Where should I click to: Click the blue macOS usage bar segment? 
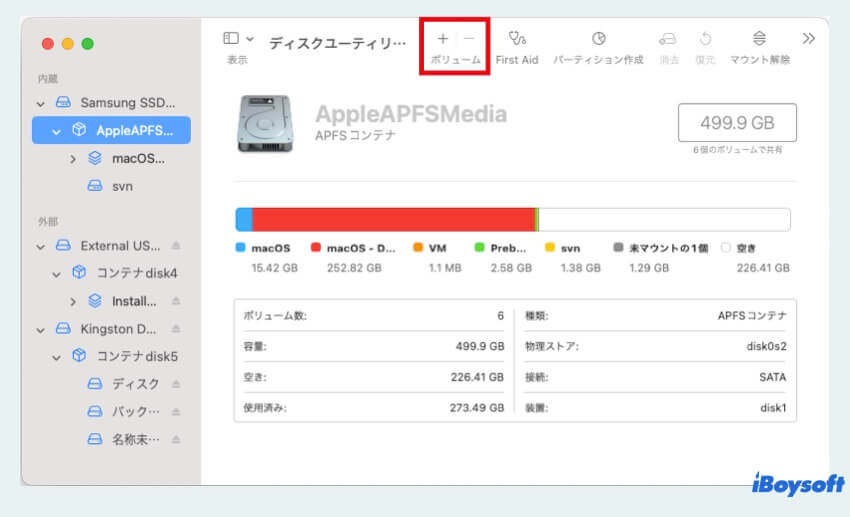[244, 219]
